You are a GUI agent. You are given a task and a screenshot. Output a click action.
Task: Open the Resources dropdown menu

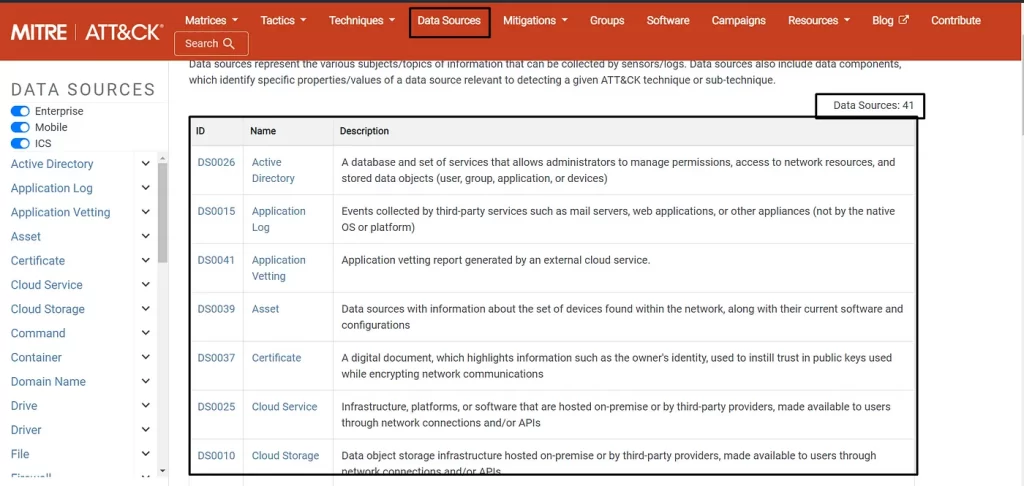pyautogui.click(x=819, y=20)
